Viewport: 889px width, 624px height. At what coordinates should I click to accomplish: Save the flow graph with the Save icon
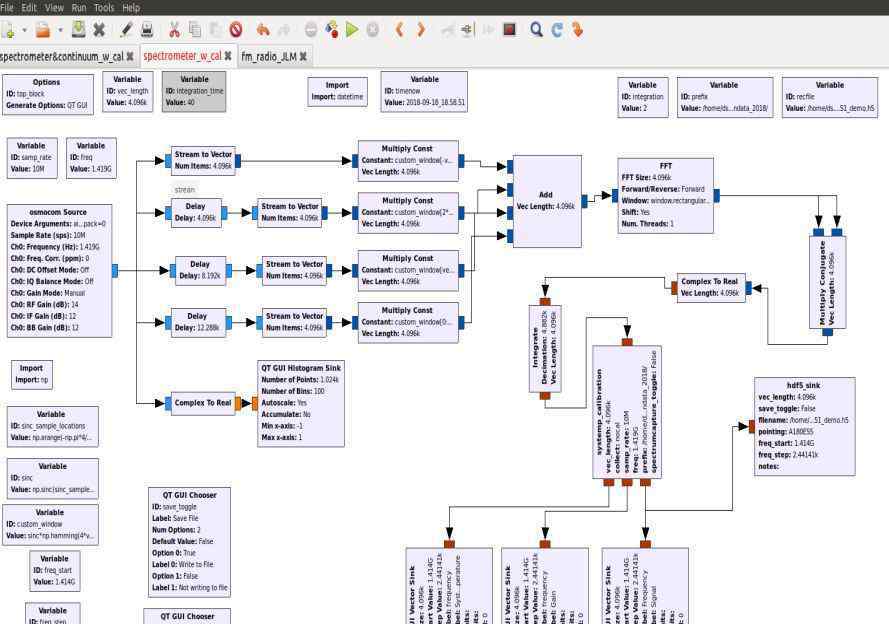point(78,29)
